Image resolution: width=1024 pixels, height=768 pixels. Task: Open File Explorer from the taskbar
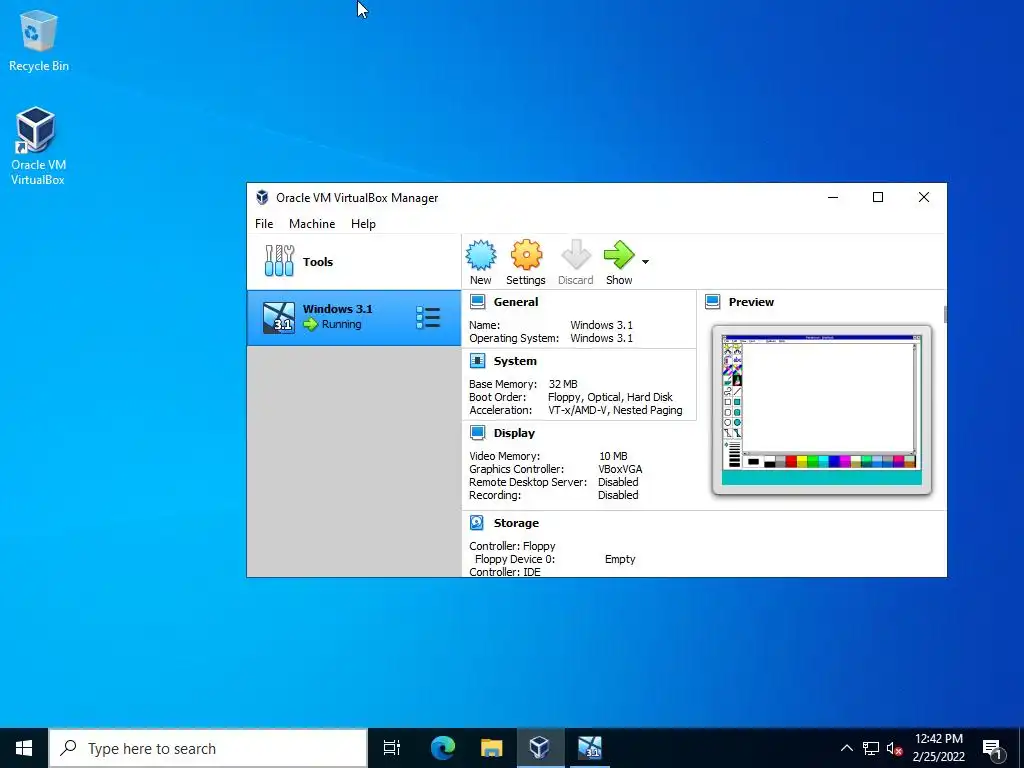pyautogui.click(x=491, y=748)
